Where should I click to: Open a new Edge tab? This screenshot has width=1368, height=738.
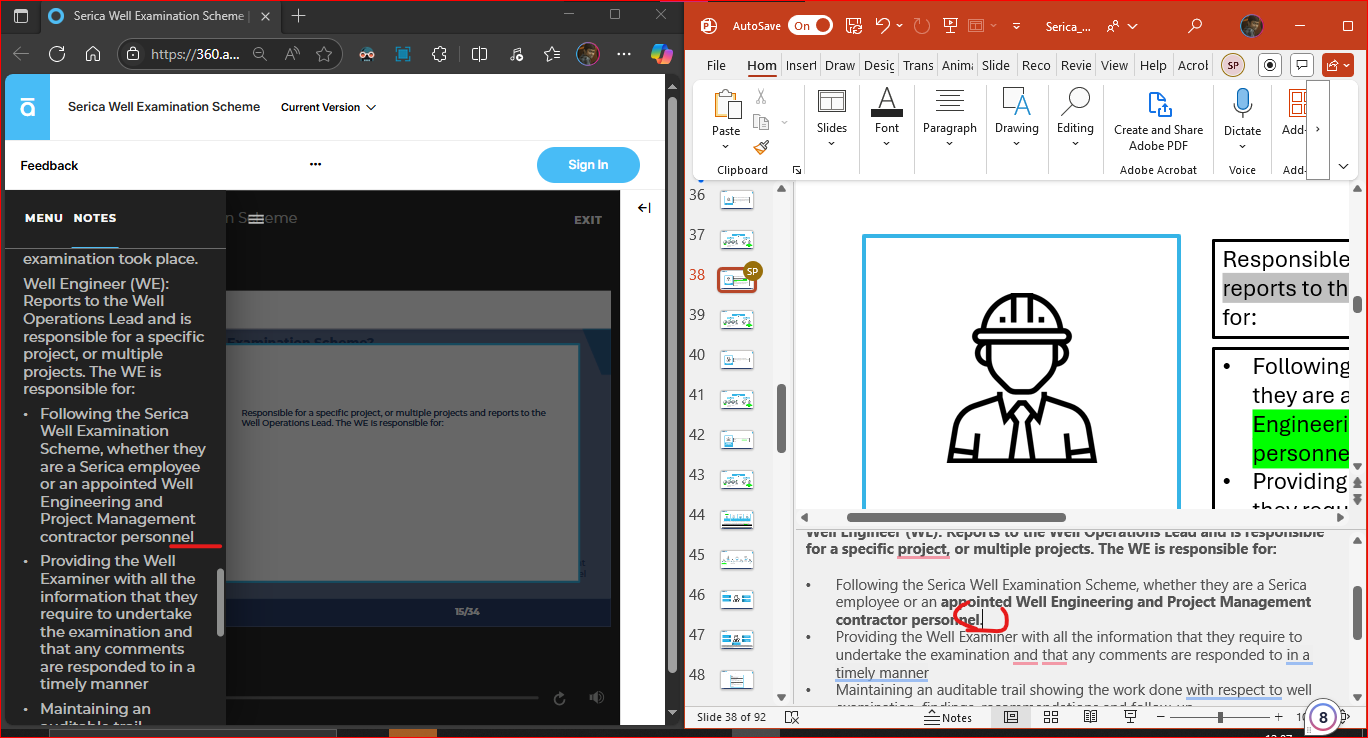298,16
